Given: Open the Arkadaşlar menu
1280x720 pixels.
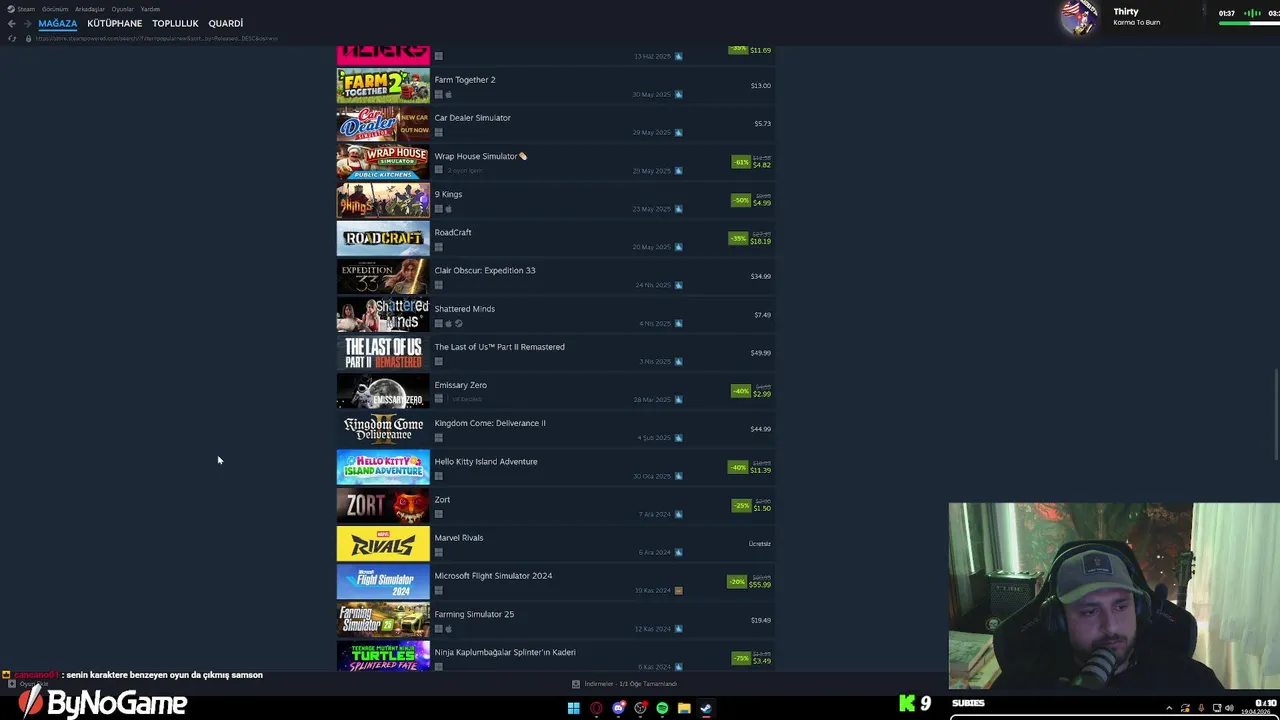Looking at the screenshot, I should (90, 9).
